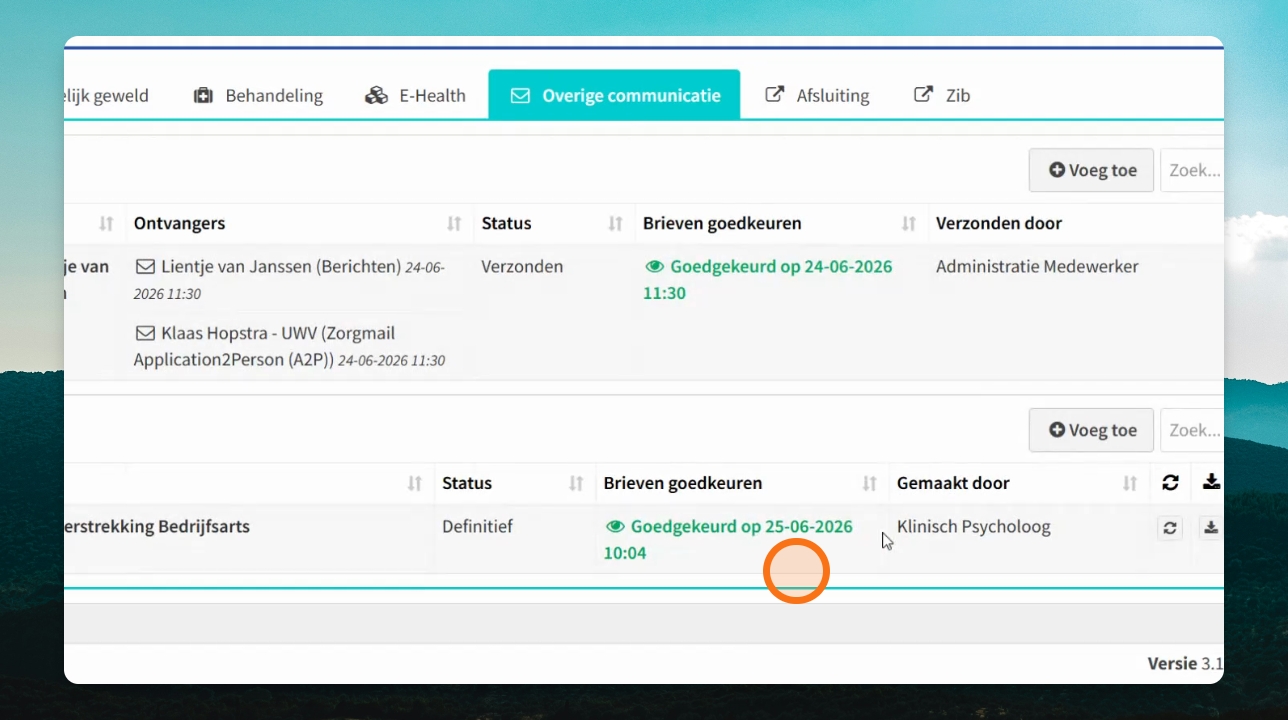
Task: Click the E-Health cubes icon
Action: (x=376, y=95)
